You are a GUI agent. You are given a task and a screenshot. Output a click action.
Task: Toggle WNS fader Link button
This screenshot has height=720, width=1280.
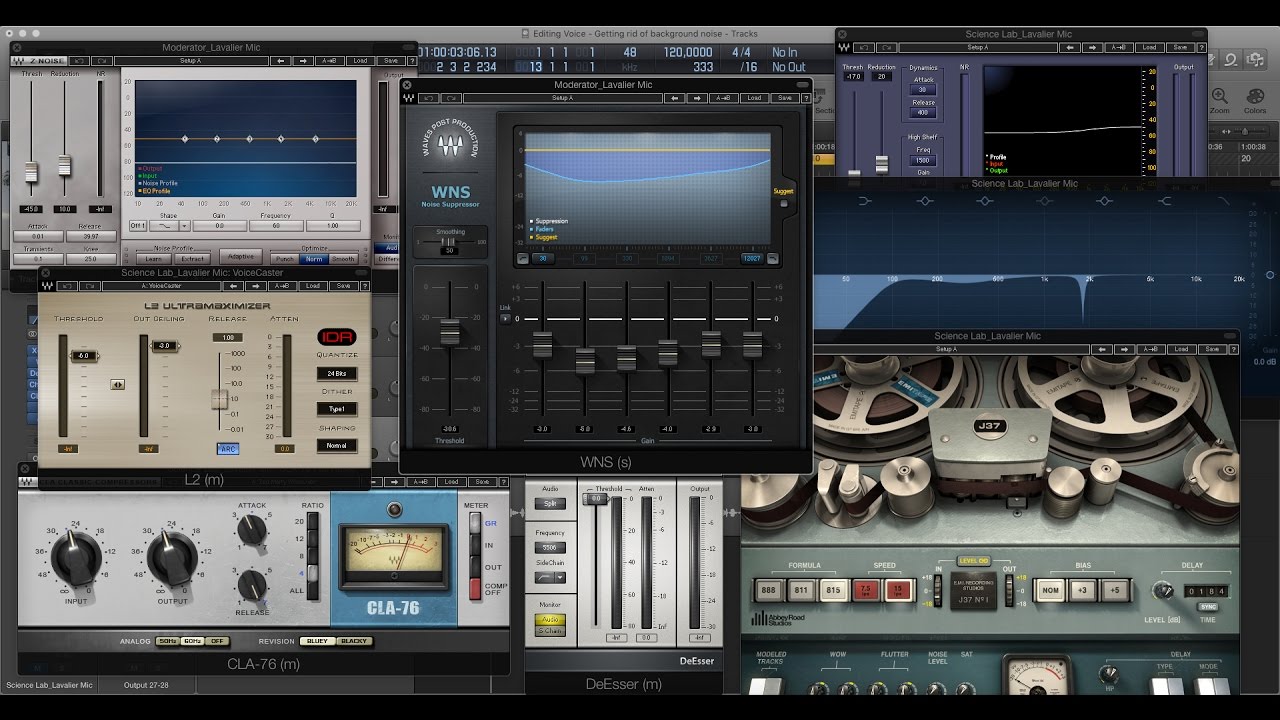(505, 319)
